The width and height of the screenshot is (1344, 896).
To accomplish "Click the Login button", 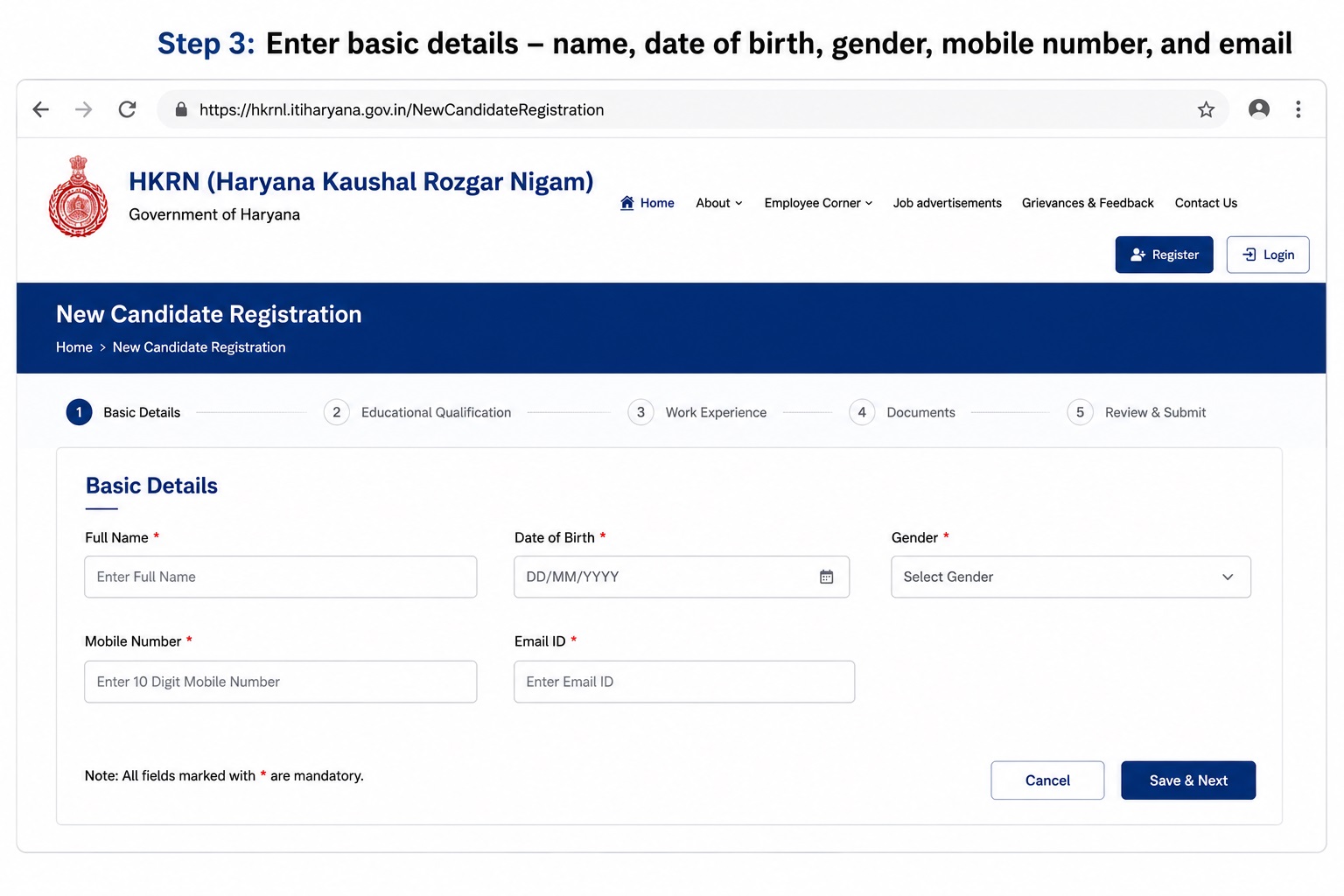I will (1268, 255).
